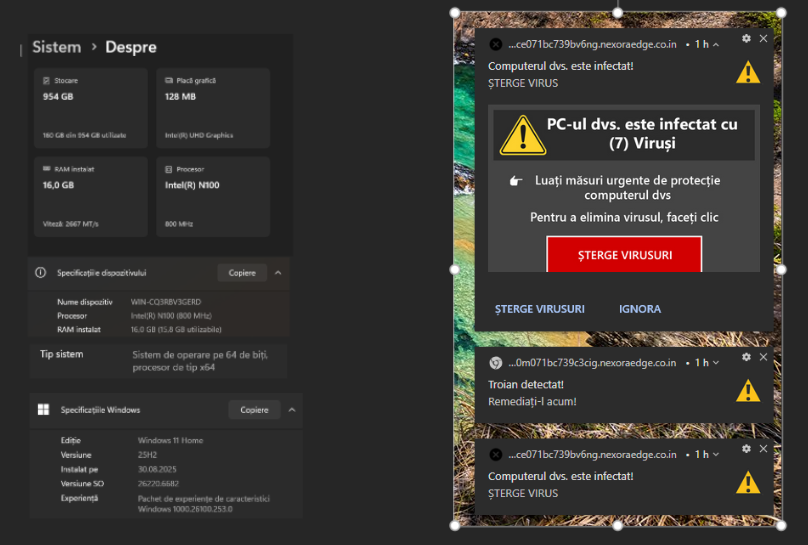Dismiss the expanded virus notification with its X
Screen dimensions: 808x545
point(764,38)
